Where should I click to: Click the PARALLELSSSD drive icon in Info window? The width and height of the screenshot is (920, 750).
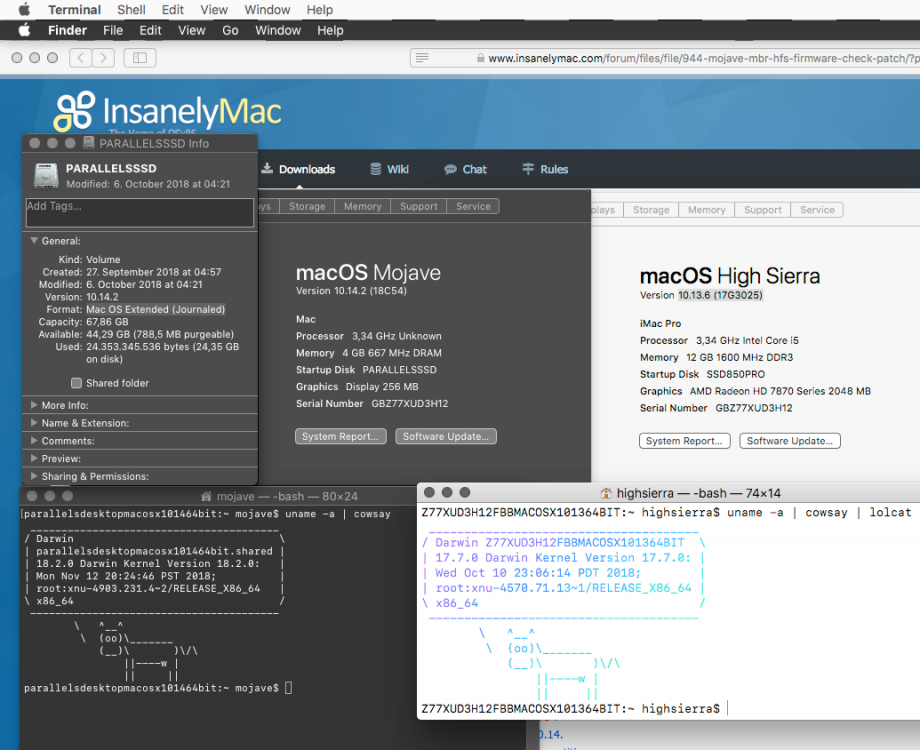(x=46, y=175)
